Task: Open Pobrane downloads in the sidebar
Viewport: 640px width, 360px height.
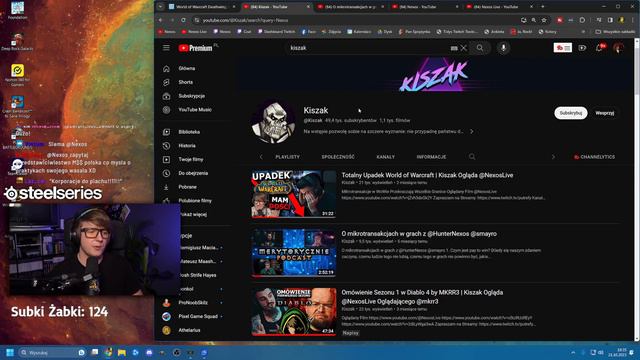Action: [187, 187]
